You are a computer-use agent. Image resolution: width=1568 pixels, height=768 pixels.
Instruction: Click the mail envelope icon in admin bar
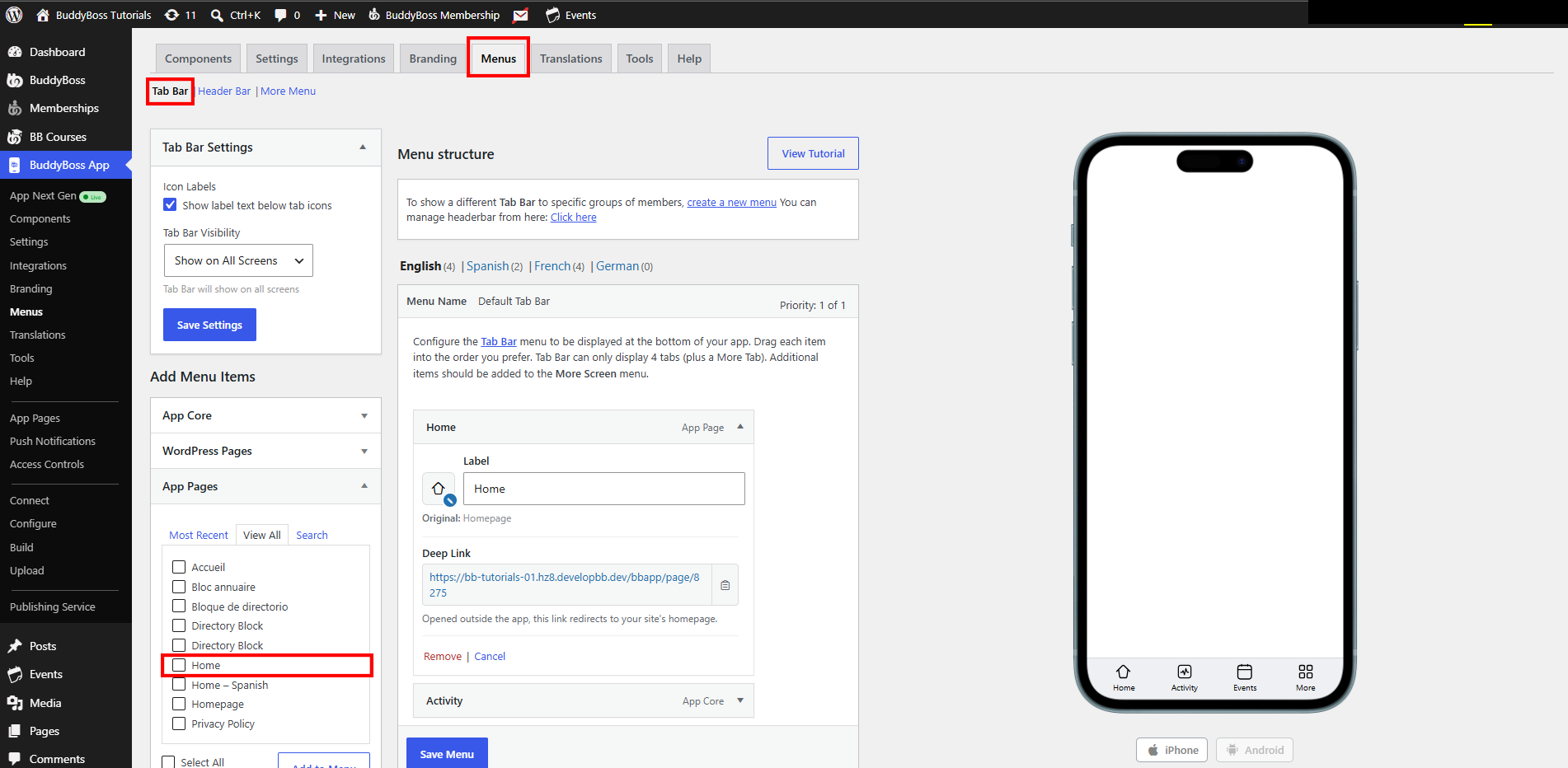[x=521, y=15]
